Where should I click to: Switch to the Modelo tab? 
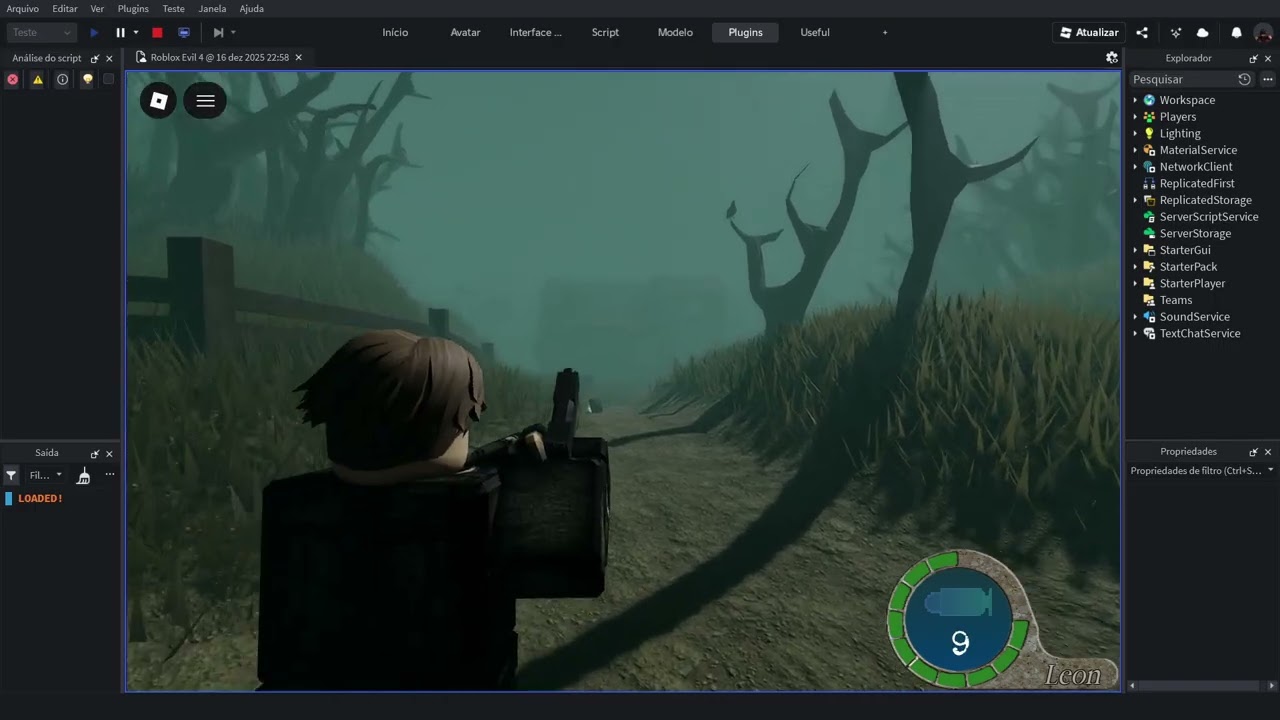[675, 33]
